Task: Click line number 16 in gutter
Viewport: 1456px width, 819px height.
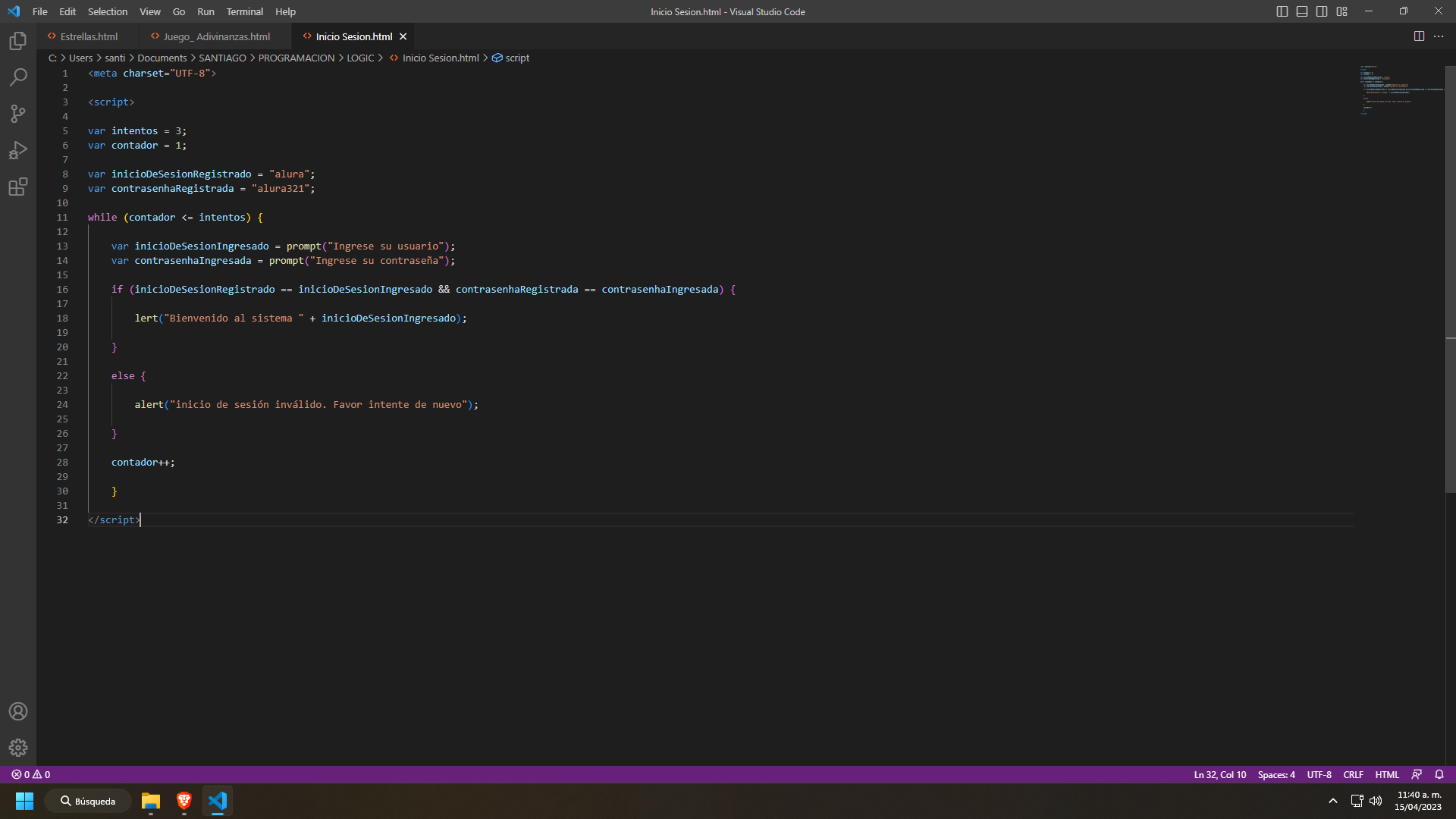Action: tap(62, 289)
